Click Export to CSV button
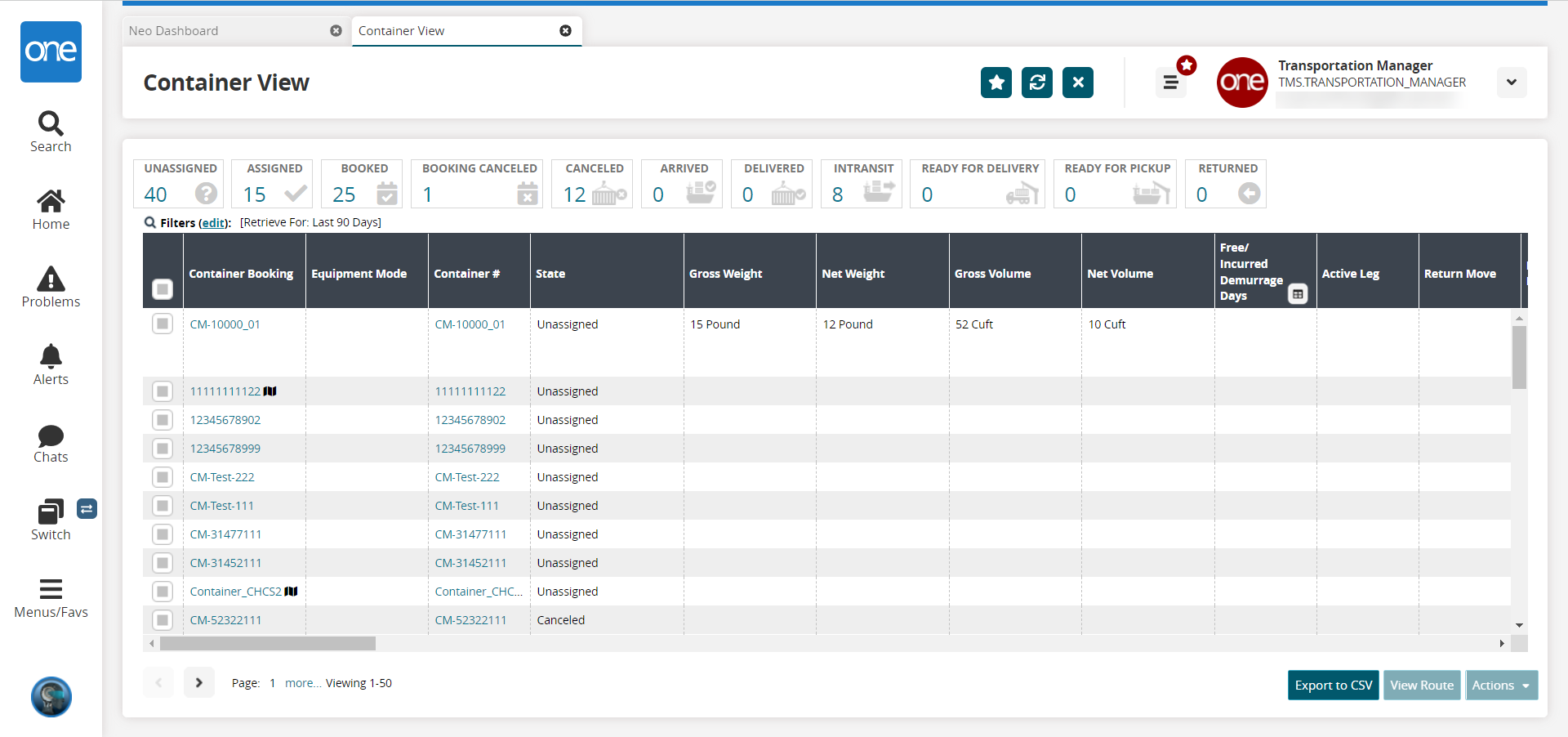This screenshot has height=737, width=1568. pos(1333,686)
